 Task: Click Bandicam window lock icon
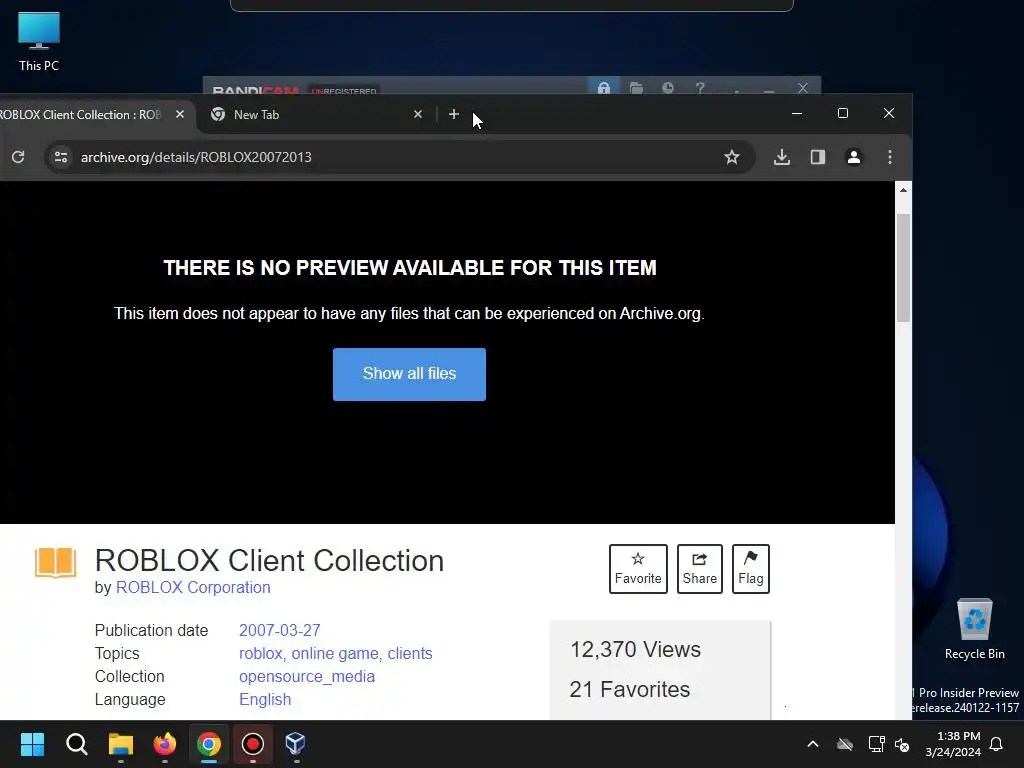tap(603, 88)
